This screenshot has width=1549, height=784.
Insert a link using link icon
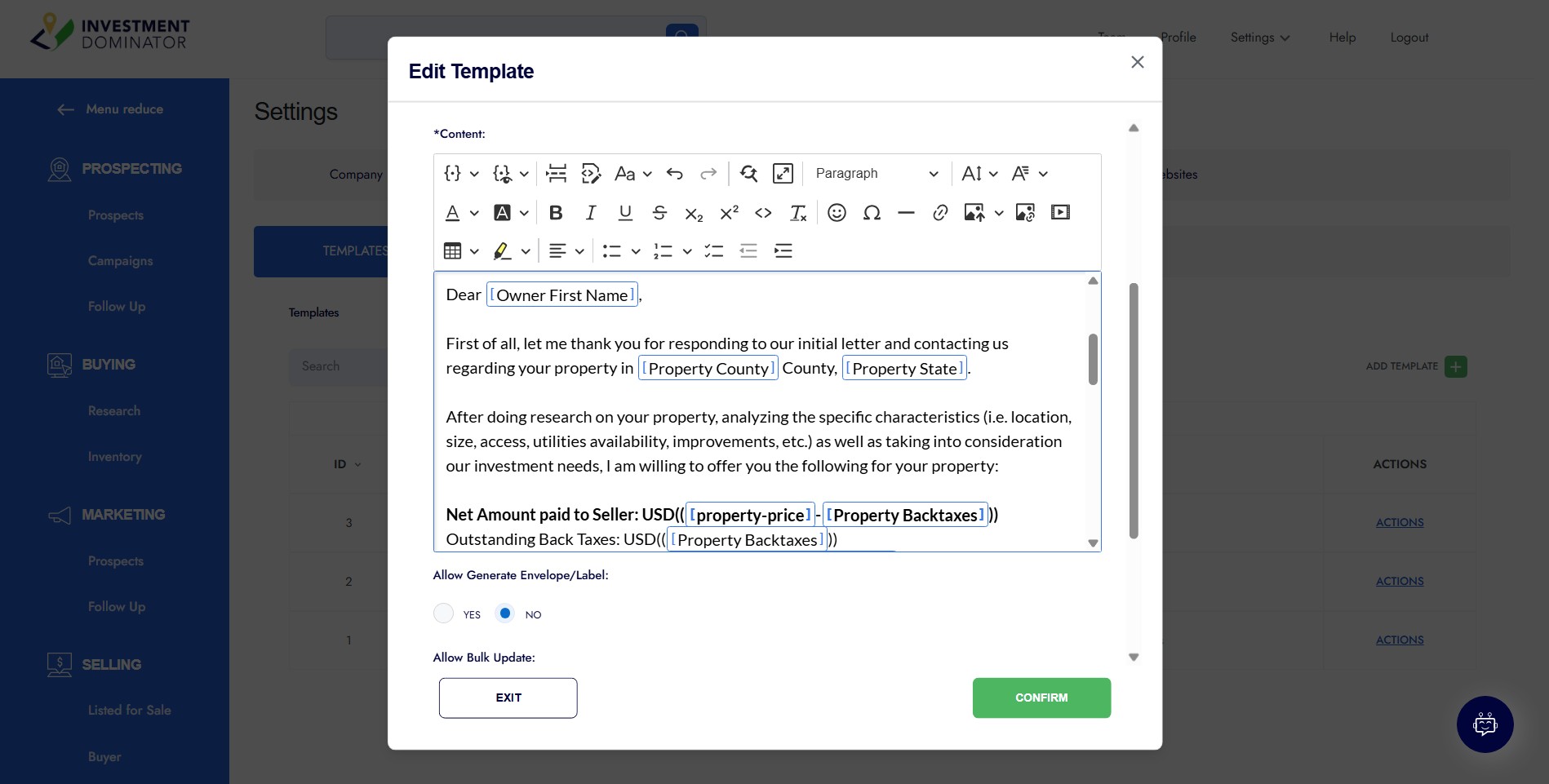[940, 213]
